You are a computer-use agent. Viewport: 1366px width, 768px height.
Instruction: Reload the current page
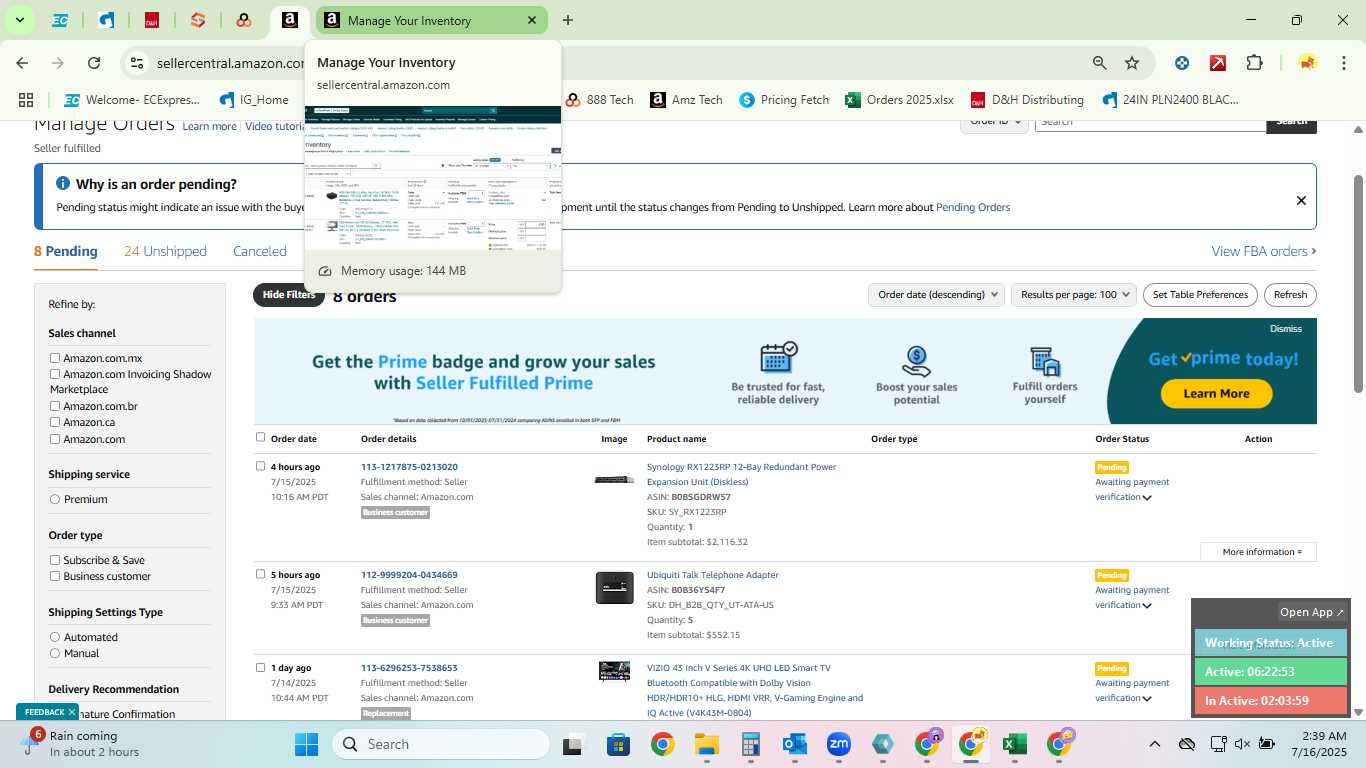pos(94,63)
